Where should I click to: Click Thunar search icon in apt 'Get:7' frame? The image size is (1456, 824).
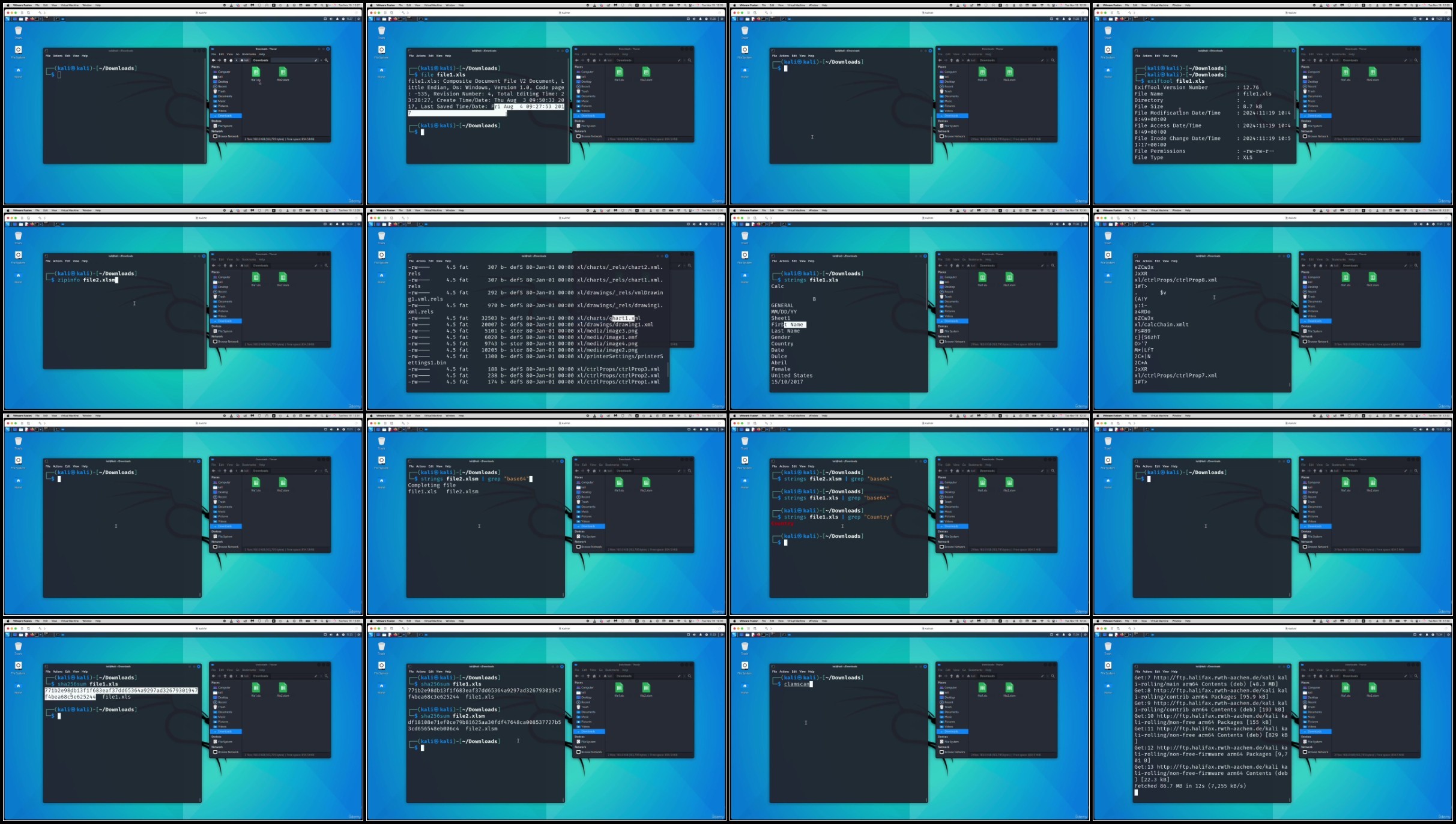point(1416,676)
